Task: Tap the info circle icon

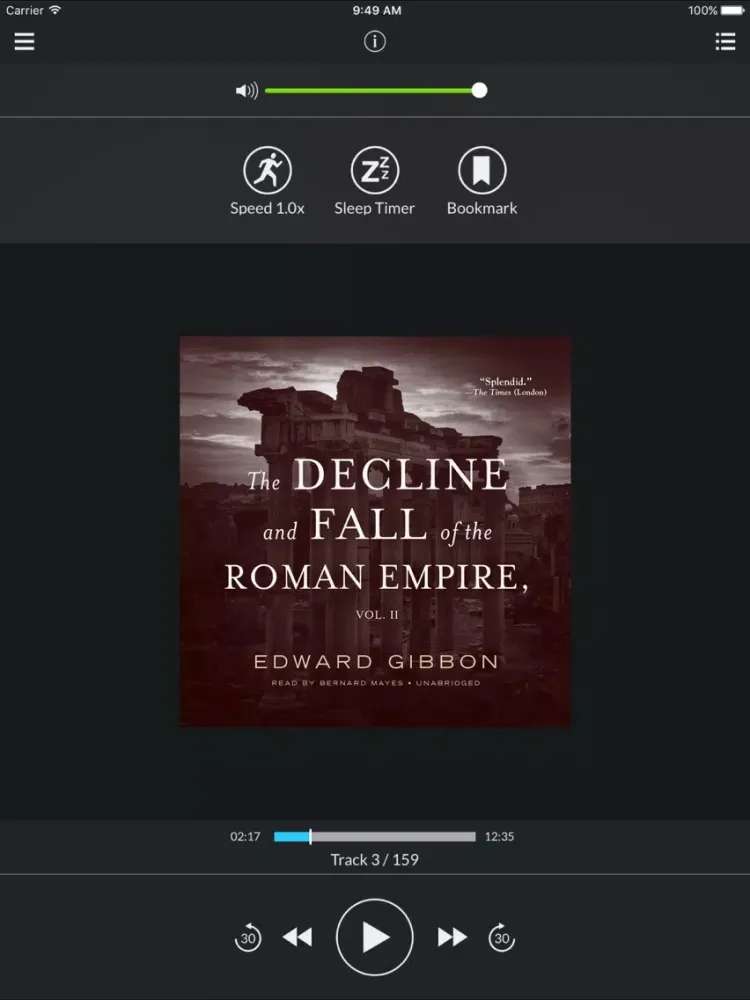Action: pos(374,42)
